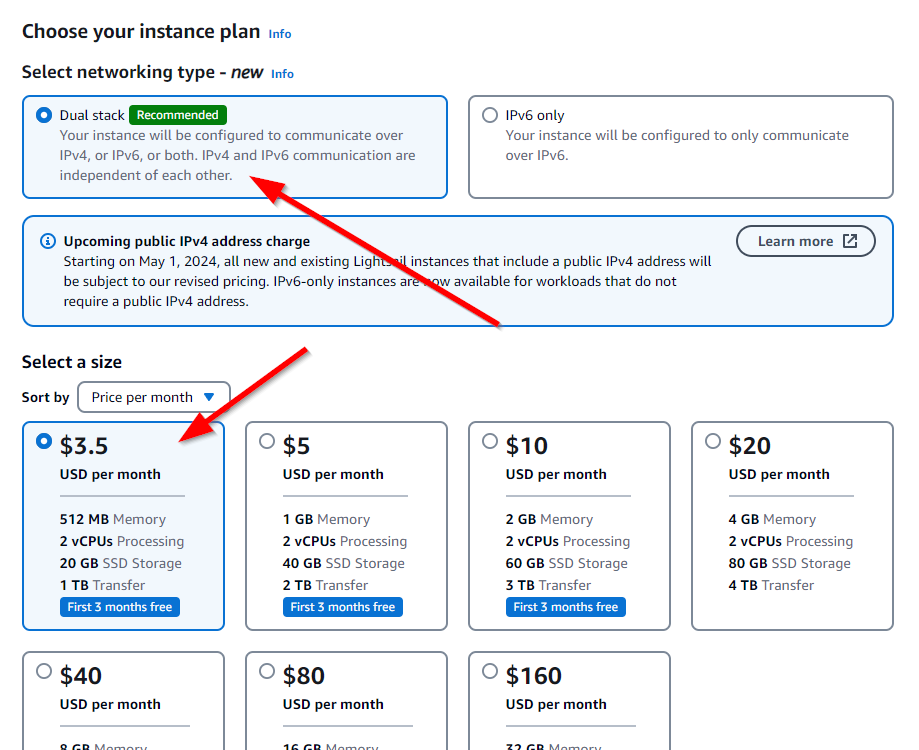Screen dimensions: 919x750
Task: Click First 3 months free badge on $3.5 plan
Action: 120,607
